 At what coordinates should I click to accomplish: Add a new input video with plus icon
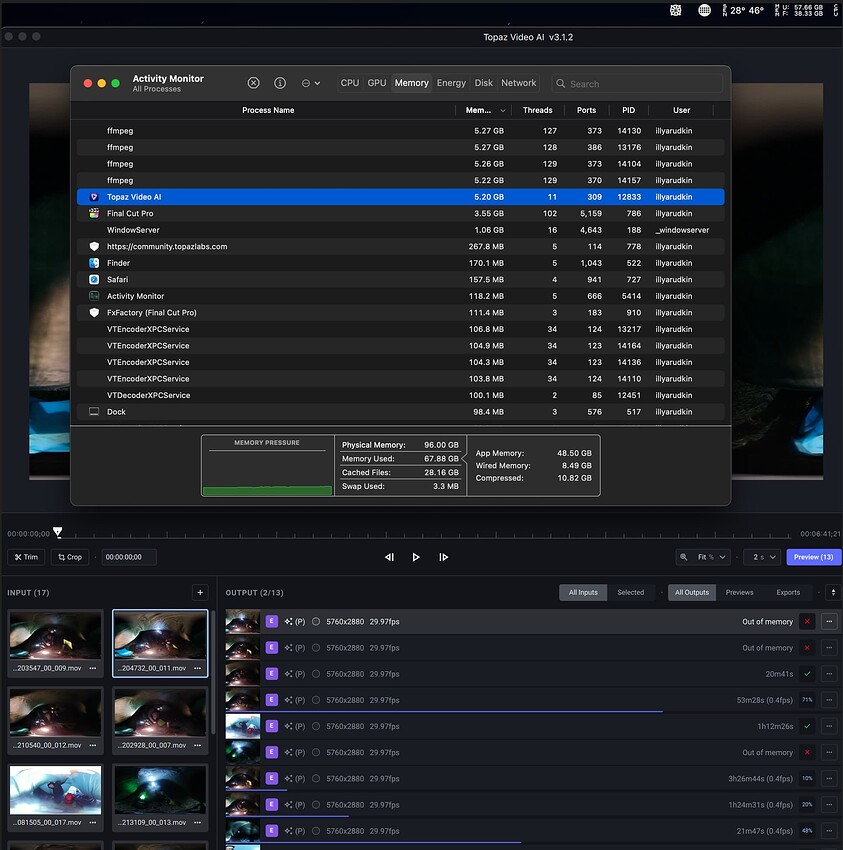(200, 593)
